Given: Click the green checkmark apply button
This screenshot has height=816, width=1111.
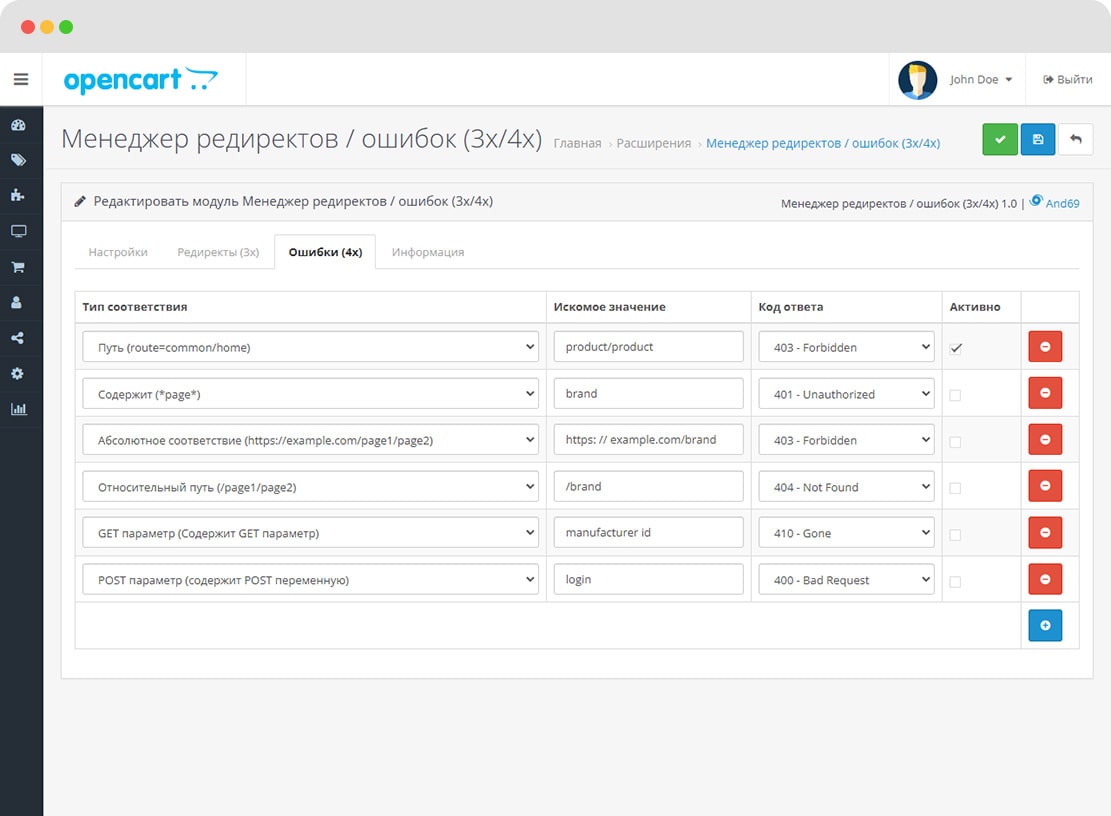Looking at the screenshot, I should pos(1000,140).
